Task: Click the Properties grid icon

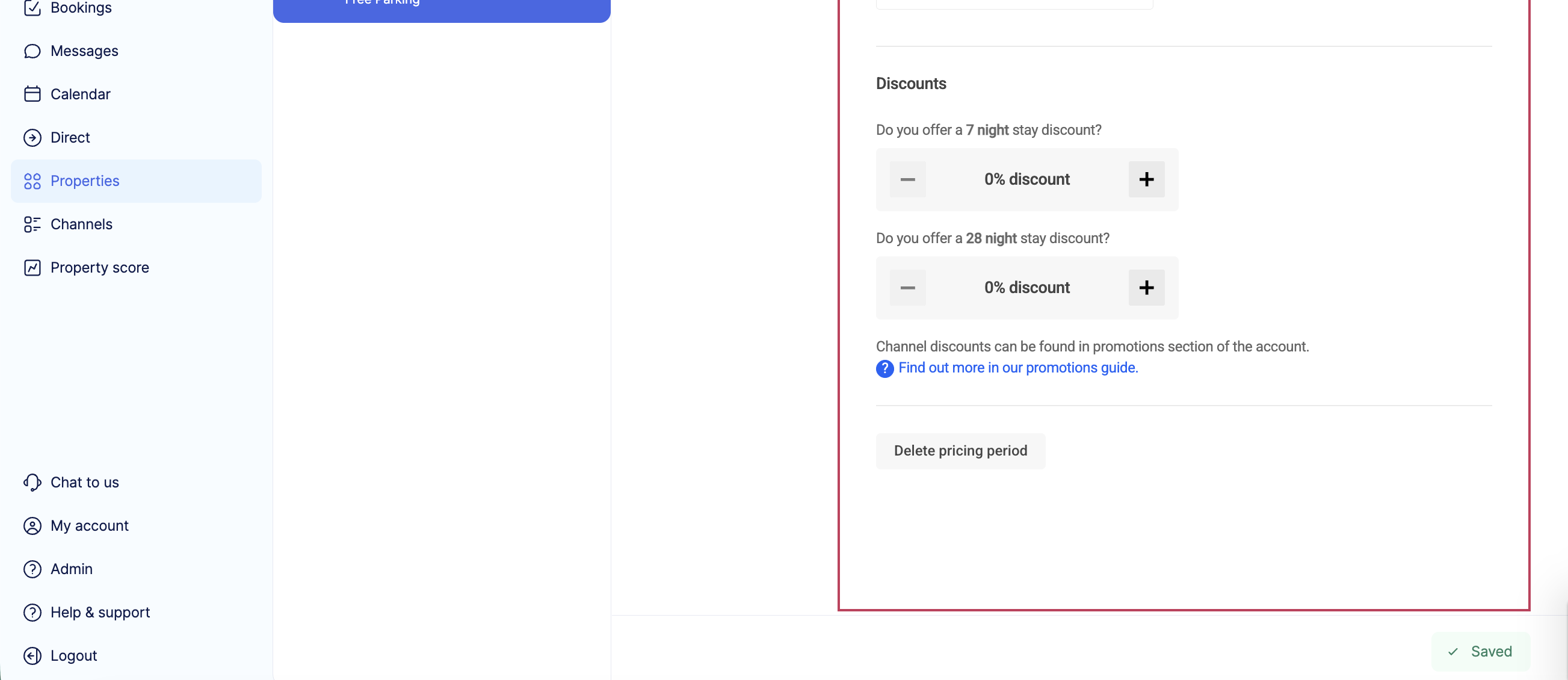Action: 32,181
